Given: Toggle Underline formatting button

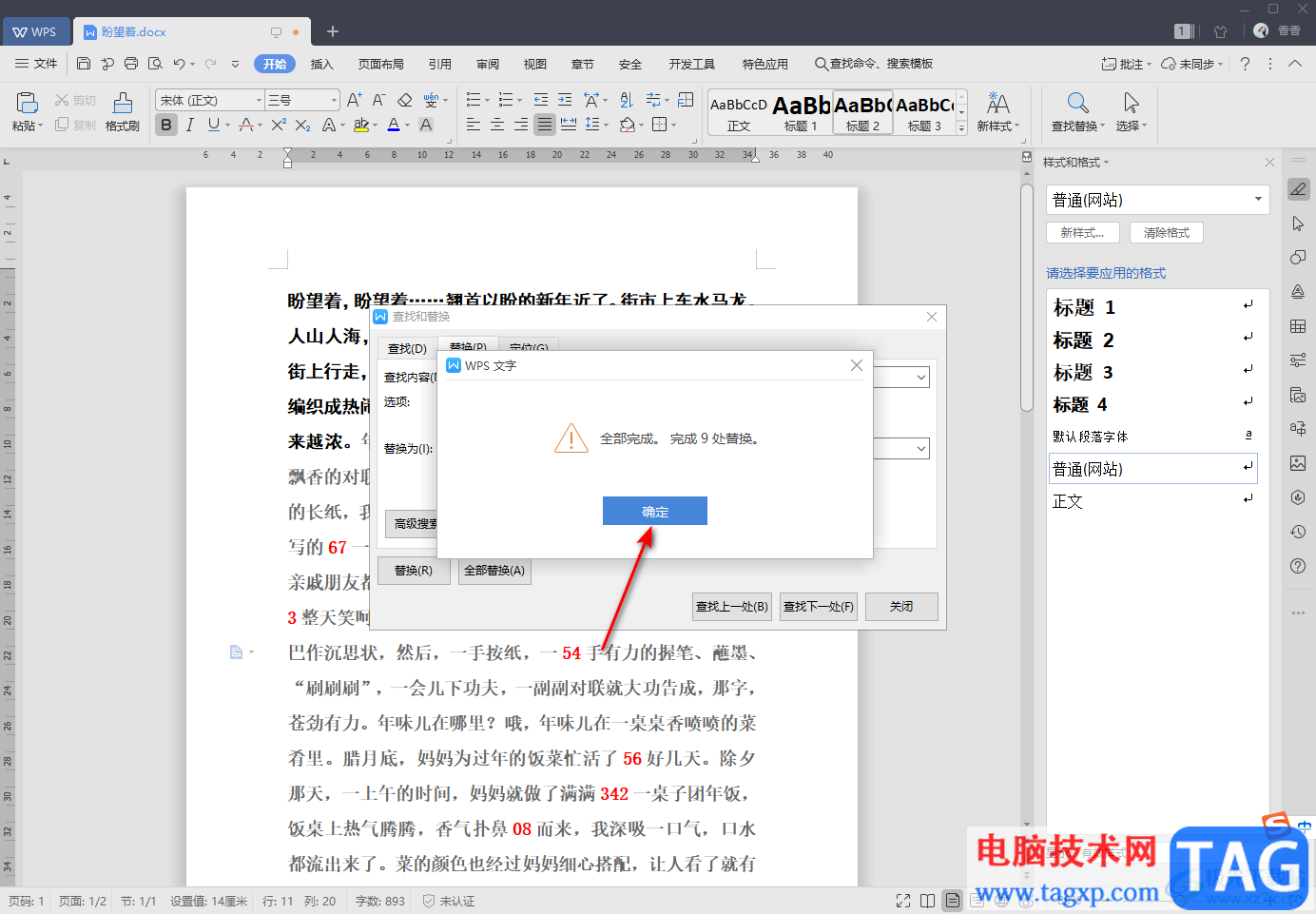Looking at the screenshot, I should 213,125.
